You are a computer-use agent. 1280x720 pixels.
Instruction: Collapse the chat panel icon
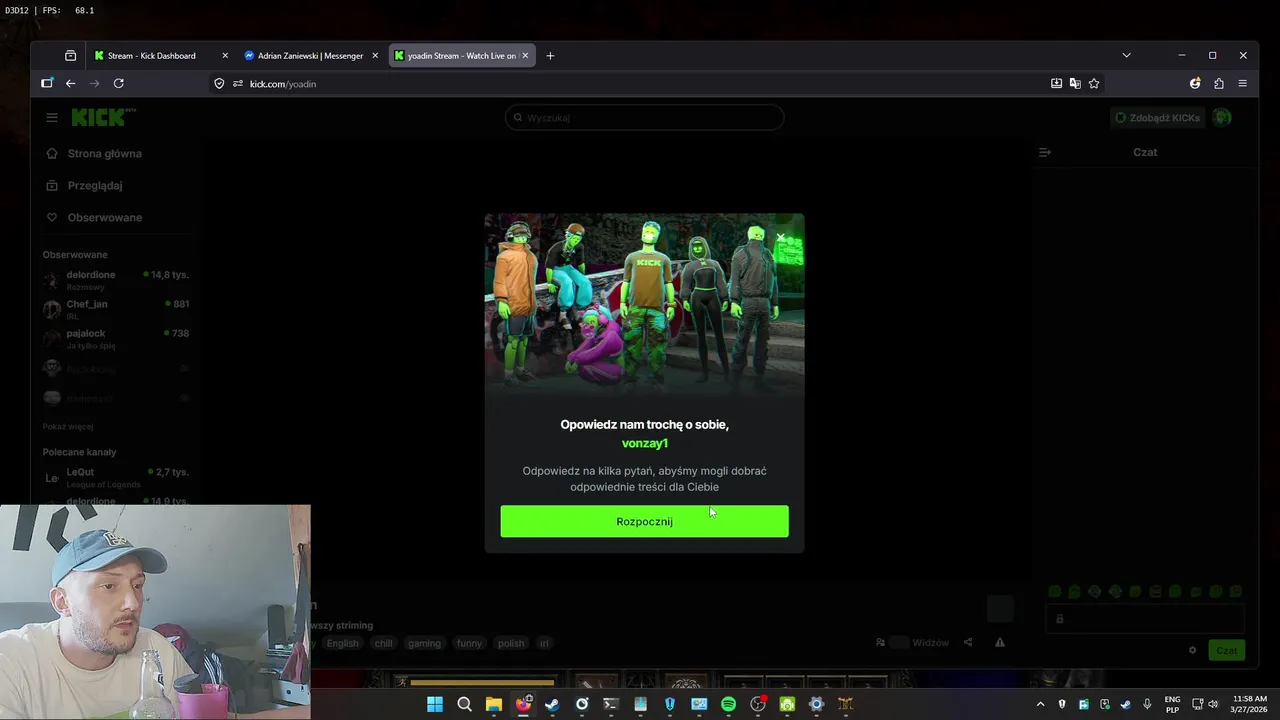(x=1044, y=153)
